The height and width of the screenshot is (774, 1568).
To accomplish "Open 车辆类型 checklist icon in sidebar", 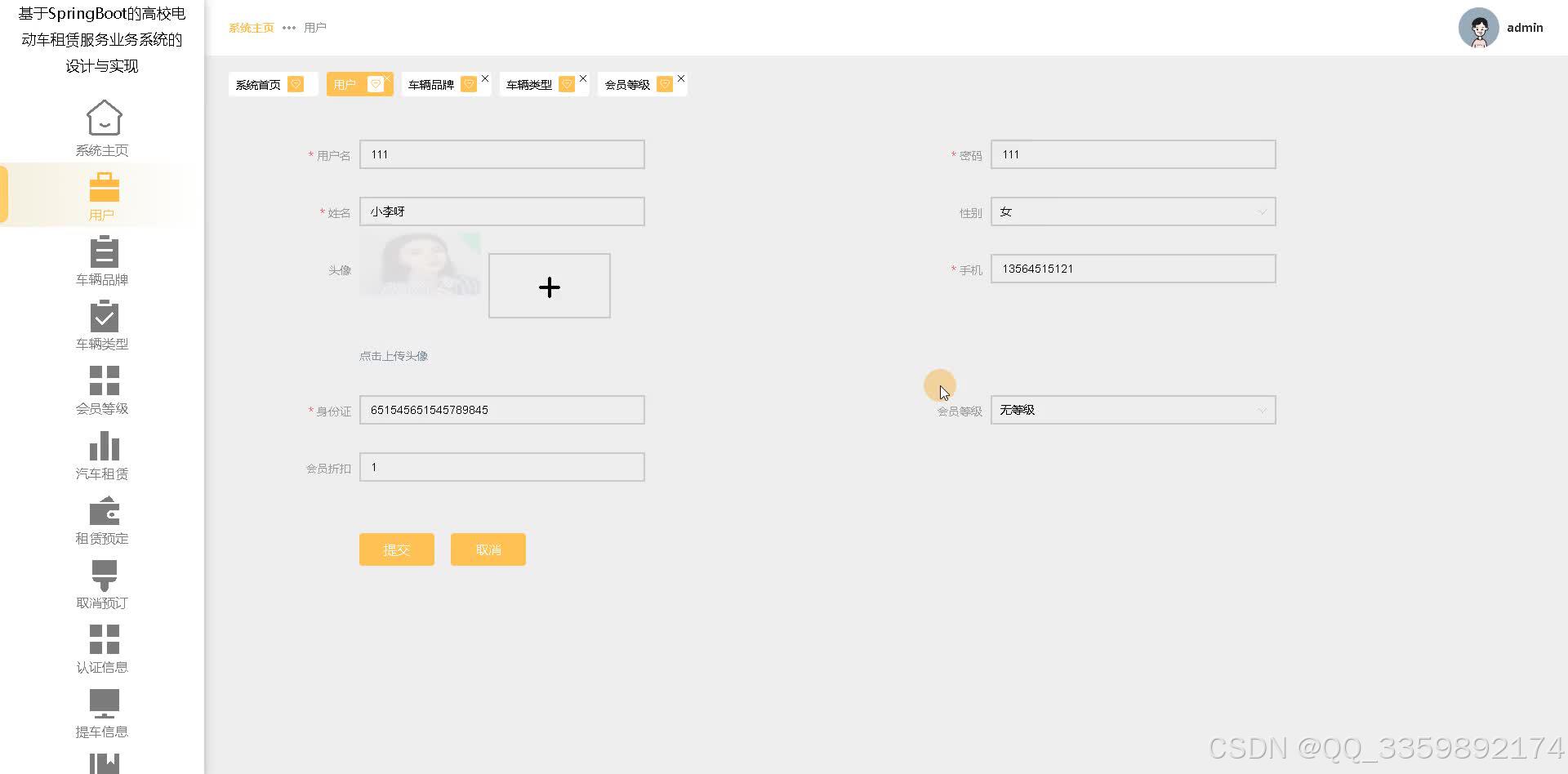I will tap(104, 316).
